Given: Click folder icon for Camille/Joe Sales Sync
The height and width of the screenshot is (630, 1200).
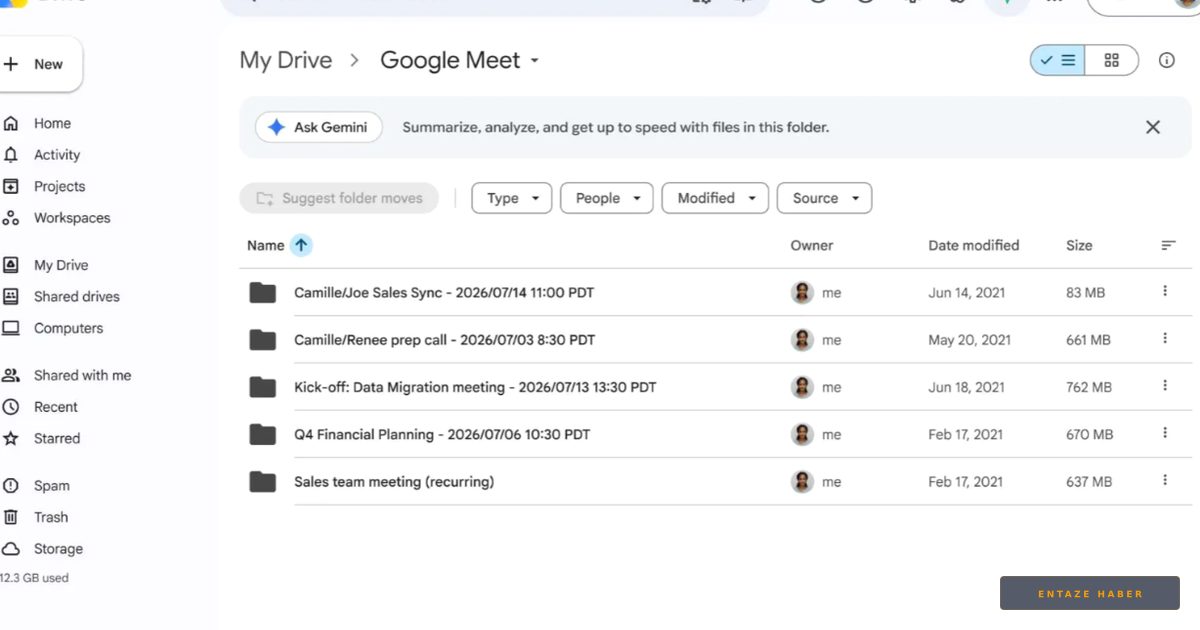Looking at the screenshot, I should click(263, 293).
